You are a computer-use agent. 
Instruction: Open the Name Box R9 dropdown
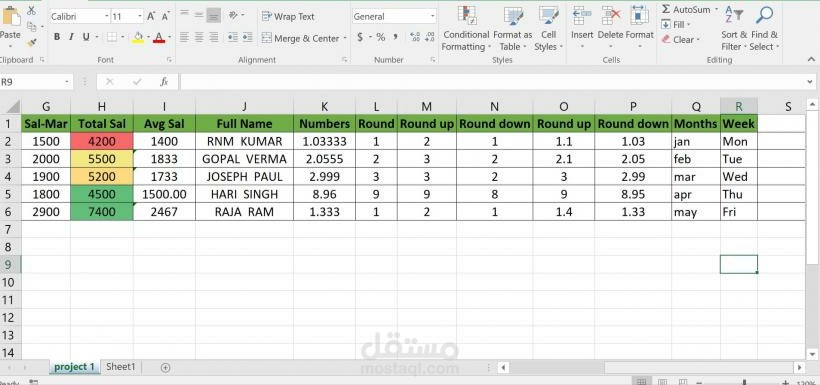tap(67, 82)
